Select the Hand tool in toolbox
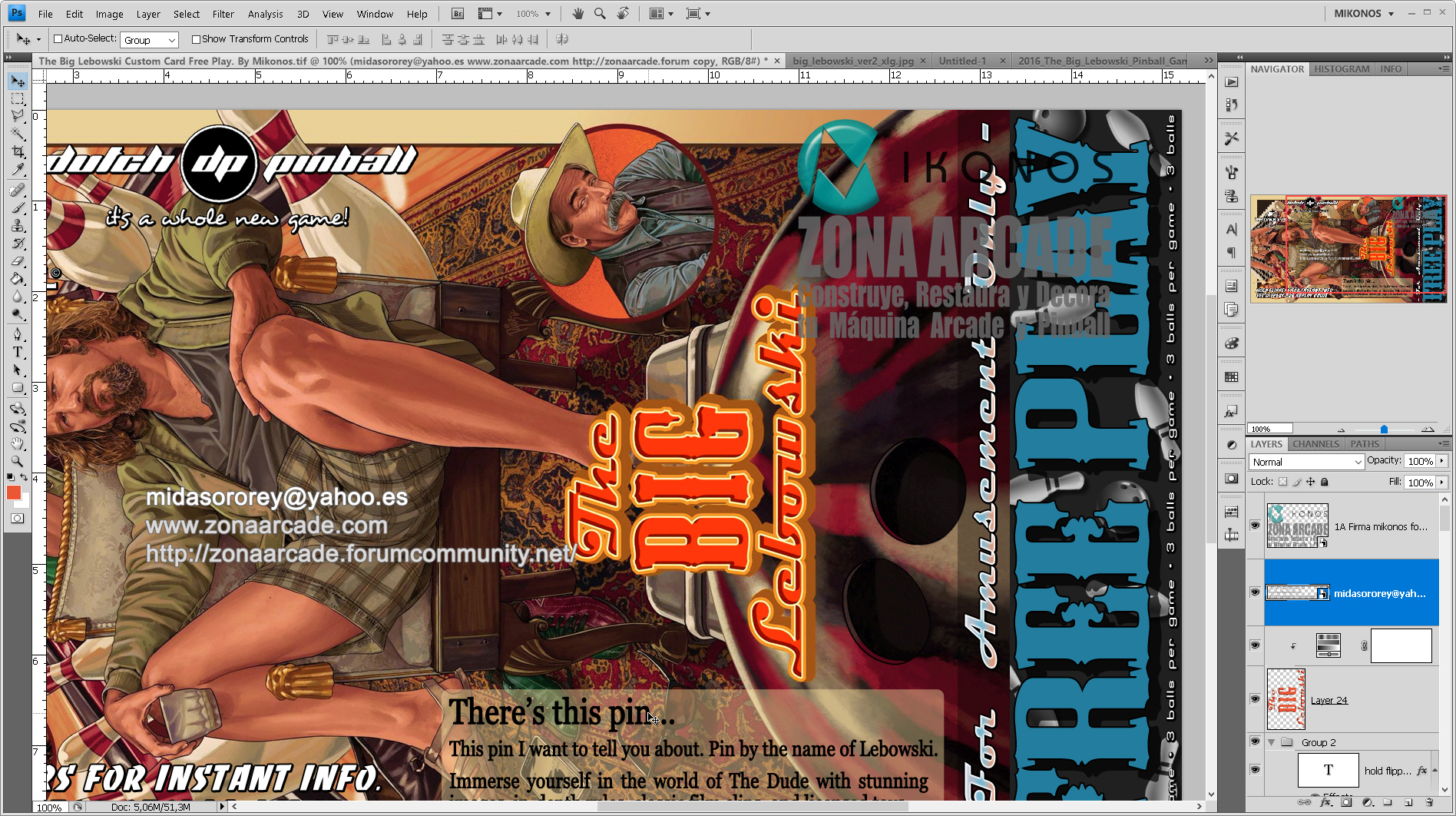Viewport: 1456px width, 816px height. [18, 443]
